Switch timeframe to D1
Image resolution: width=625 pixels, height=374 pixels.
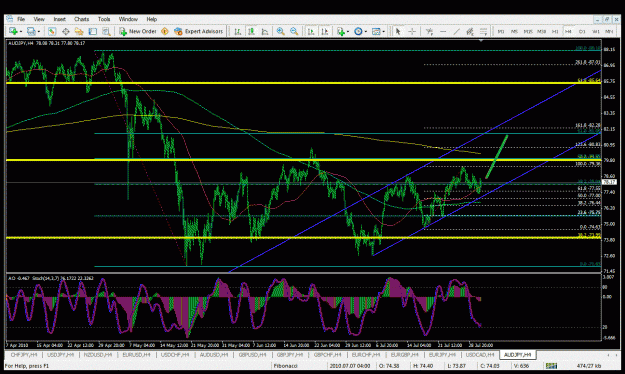coord(582,31)
